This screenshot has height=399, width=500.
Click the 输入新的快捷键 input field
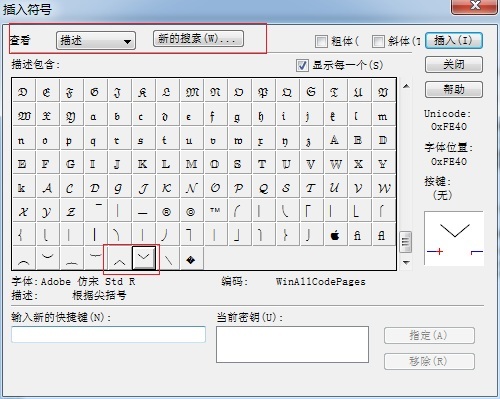[108, 334]
